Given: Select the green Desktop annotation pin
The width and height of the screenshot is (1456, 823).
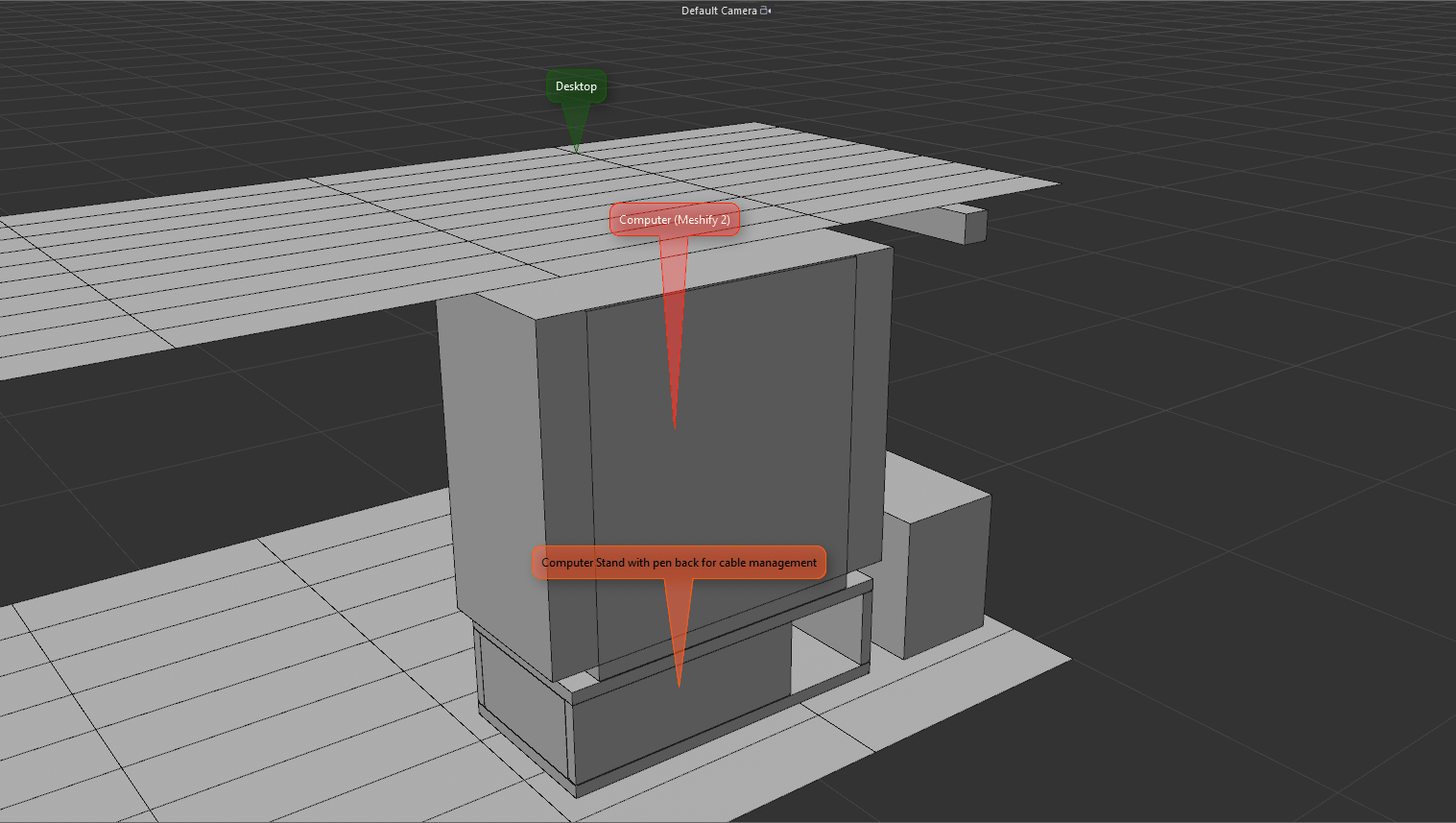Looking at the screenshot, I should (575, 85).
